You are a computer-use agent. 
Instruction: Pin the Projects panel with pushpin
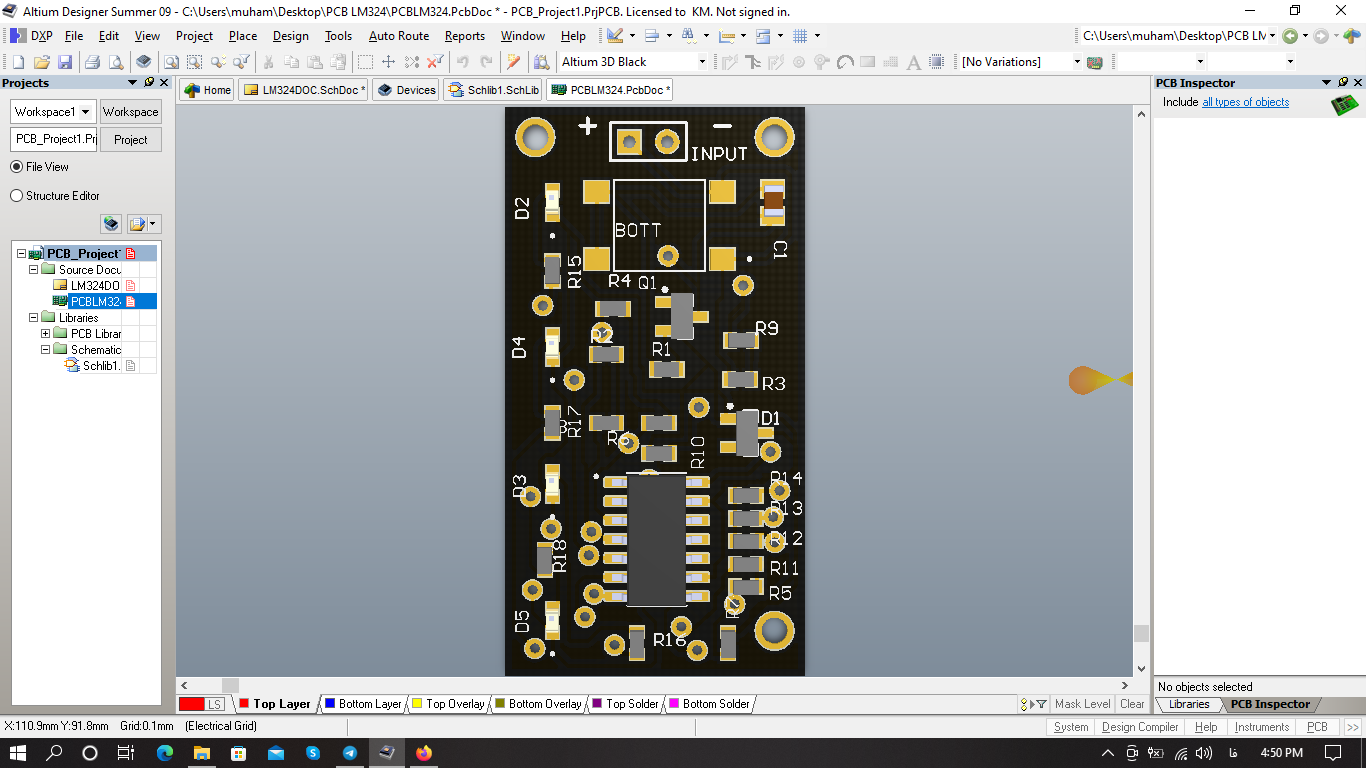point(149,83)
